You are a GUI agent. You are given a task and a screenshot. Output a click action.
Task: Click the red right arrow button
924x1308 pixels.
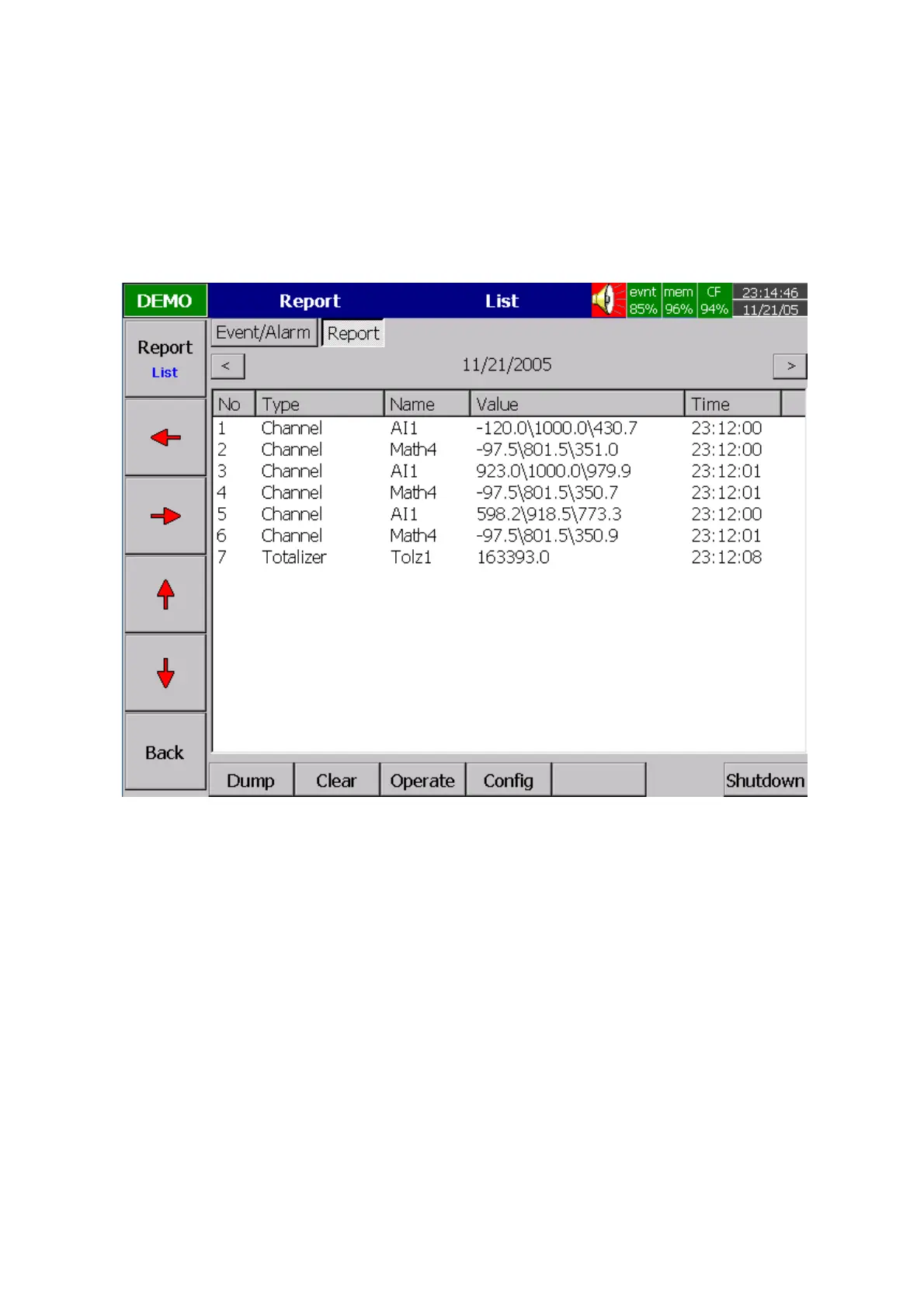(165, 516)
